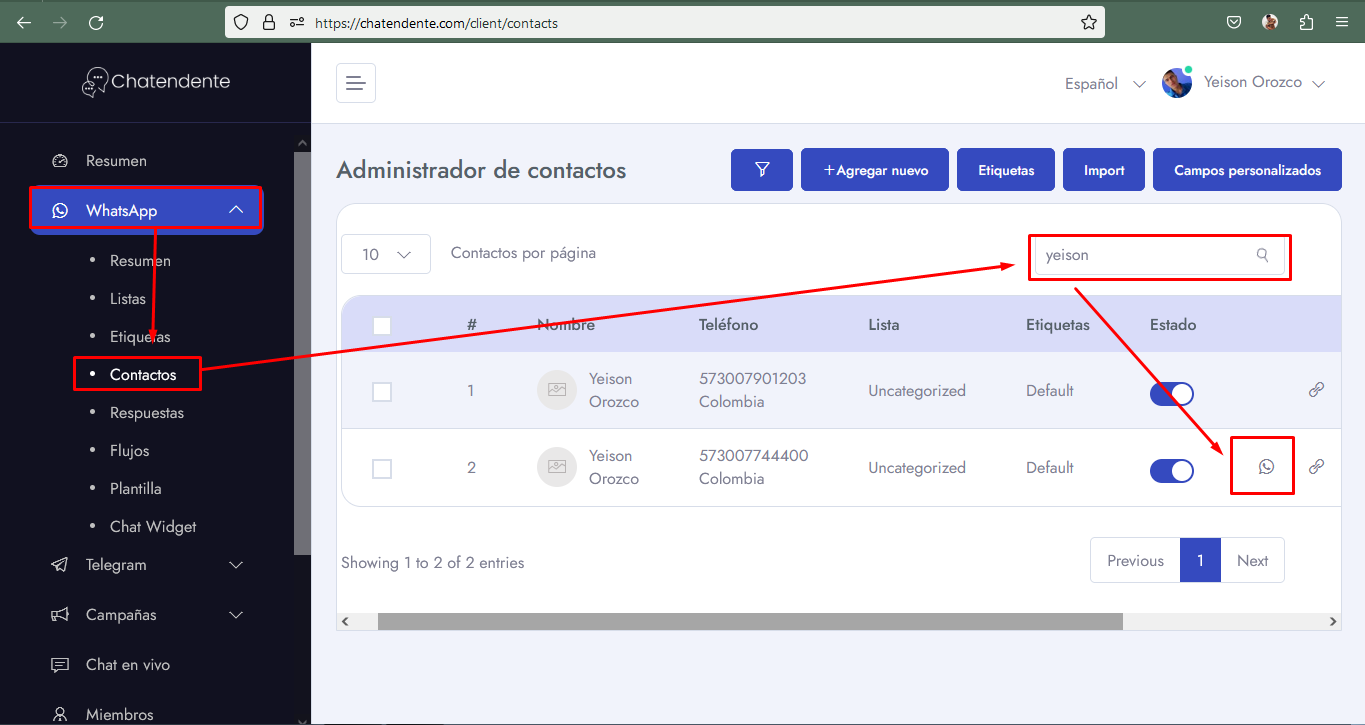This screenshot has width=1365, height=725.
Task: Open the contacts per page dropdown
Action: coord(386,254)
